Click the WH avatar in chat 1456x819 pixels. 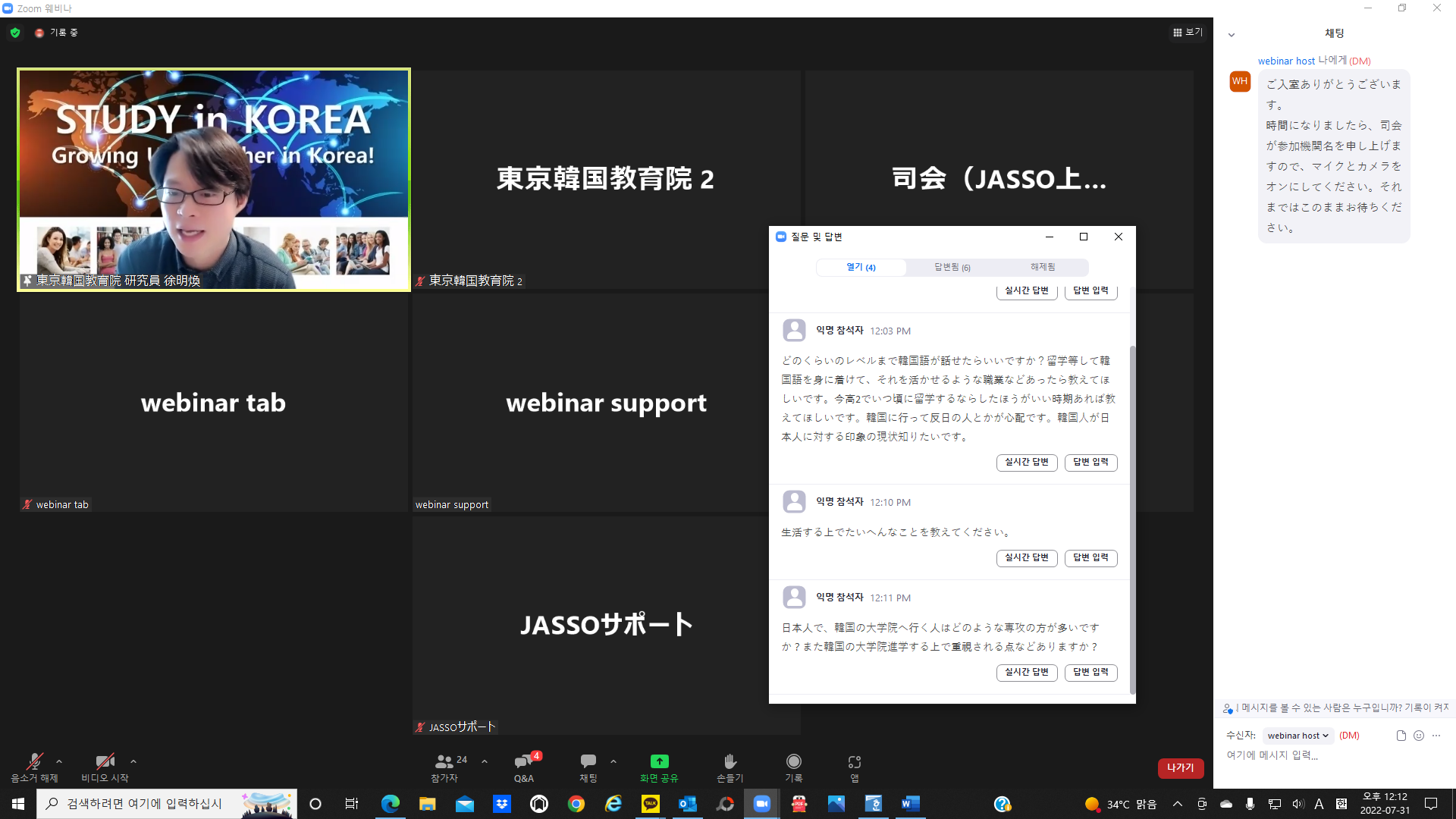pyautogui.click(x=1240, y=81)
